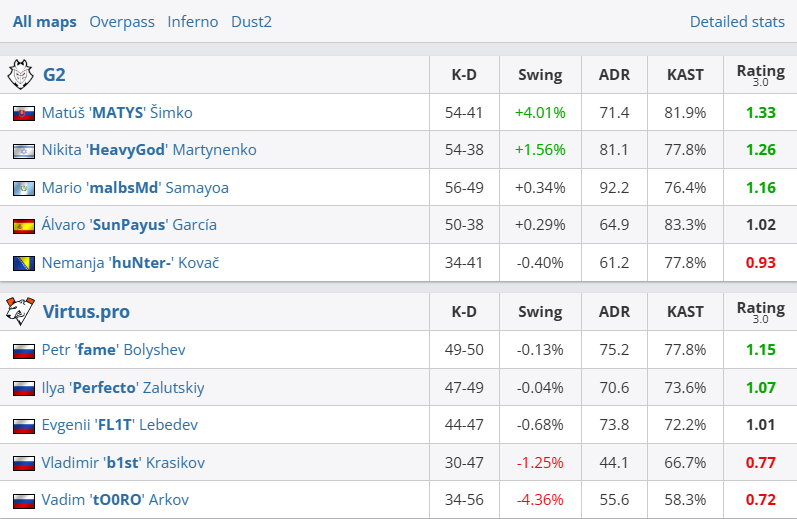Show Dust2 map statistics
The height and width of the screenshot is (519, 797).
(x=251, y=22)
